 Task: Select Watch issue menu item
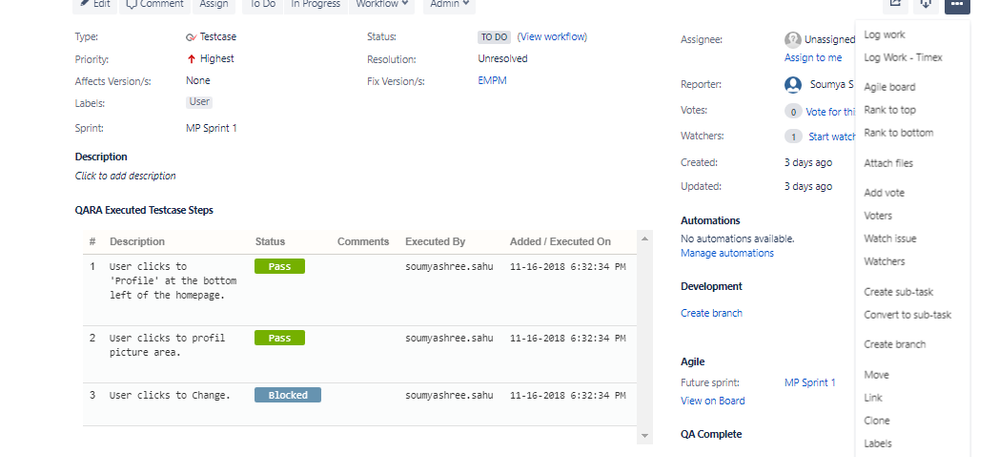tap(890, 239)
